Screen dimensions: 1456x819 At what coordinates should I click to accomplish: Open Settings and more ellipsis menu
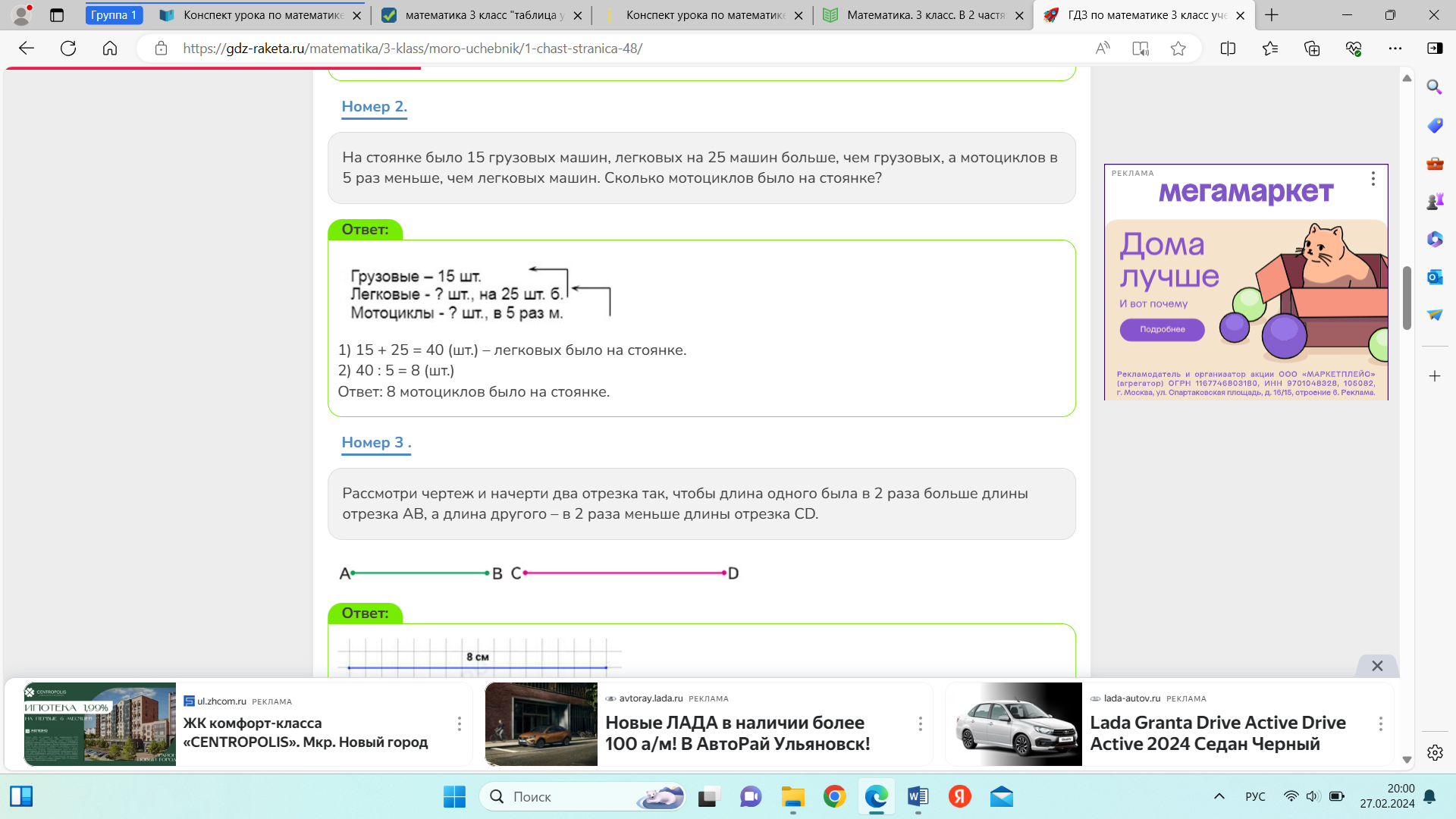(x=1395, y=49)
